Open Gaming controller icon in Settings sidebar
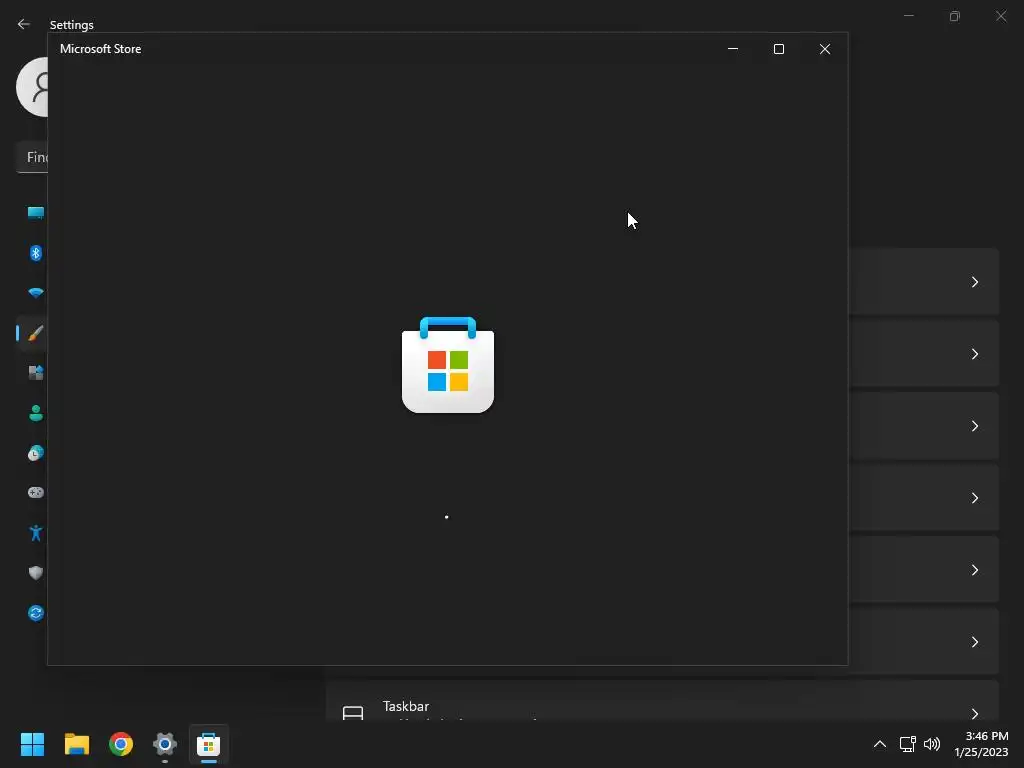 coord(36,492)
